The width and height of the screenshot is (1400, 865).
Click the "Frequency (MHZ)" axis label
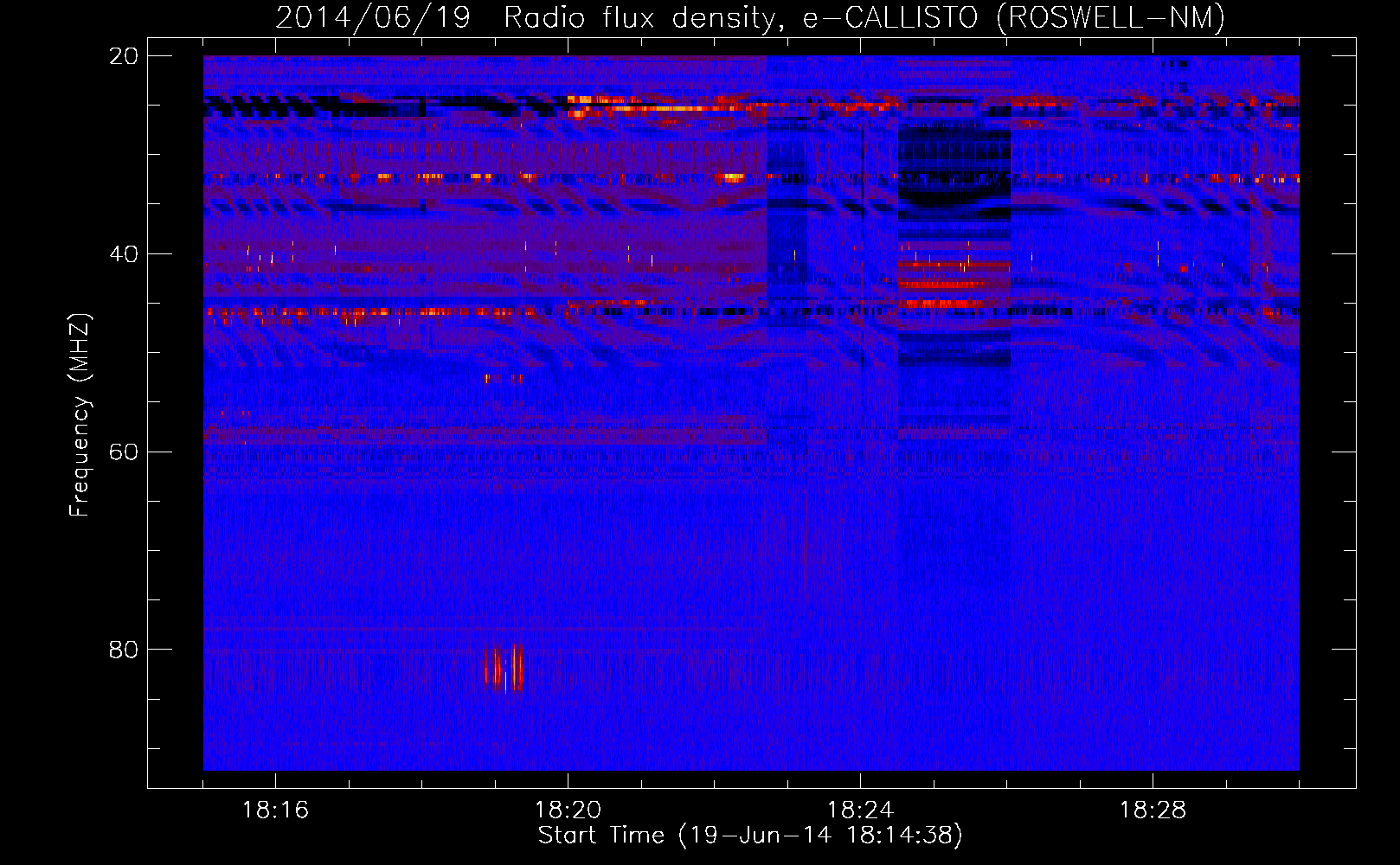80,416
